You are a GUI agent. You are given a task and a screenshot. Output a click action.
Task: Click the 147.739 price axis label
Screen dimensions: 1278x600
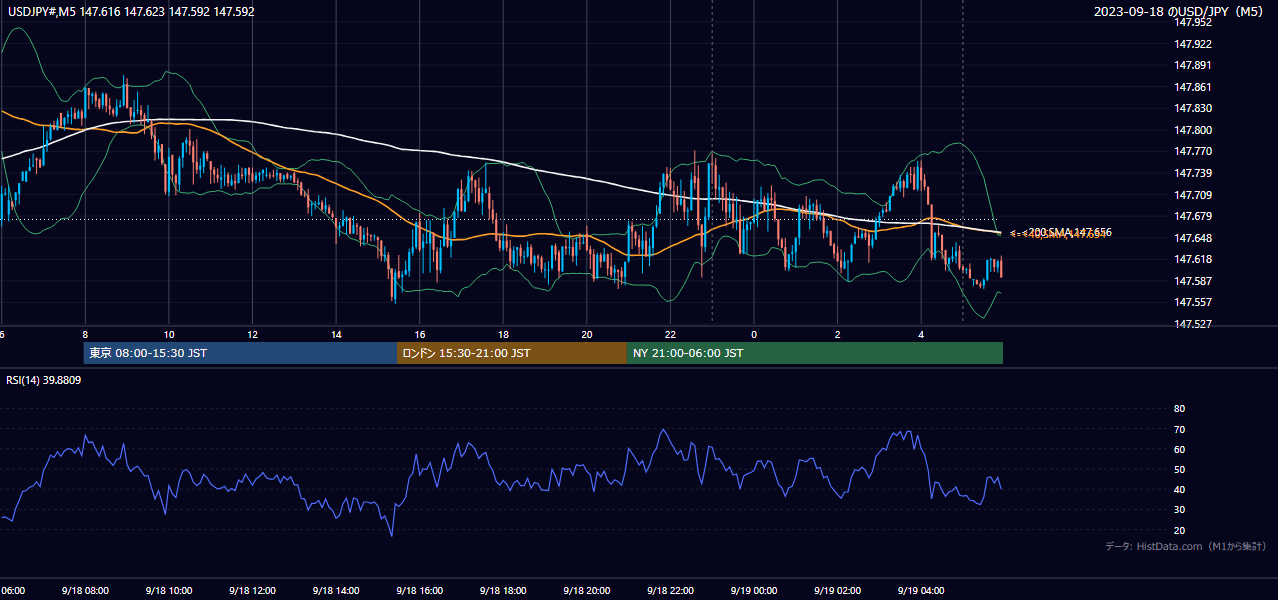tap(1194, 173)
